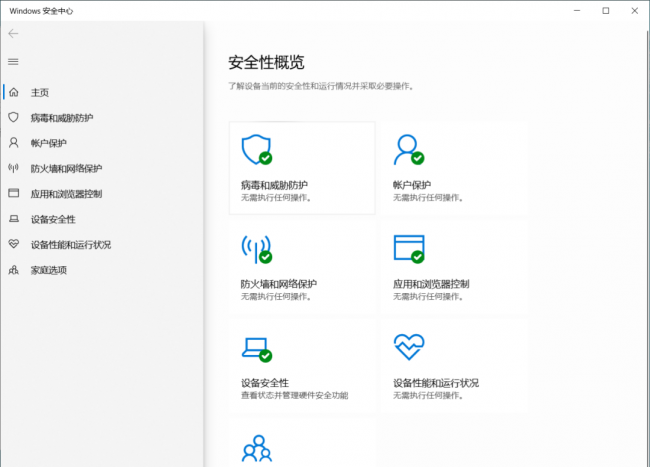Click the person icon in sidebar

click(14, 143)
